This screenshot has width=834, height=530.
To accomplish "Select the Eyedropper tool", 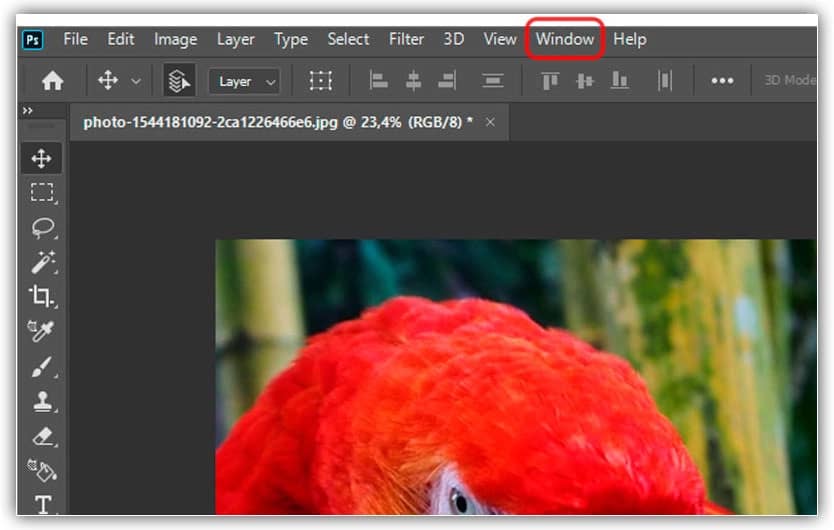I will pyautogui.click(x=41, y=330).
